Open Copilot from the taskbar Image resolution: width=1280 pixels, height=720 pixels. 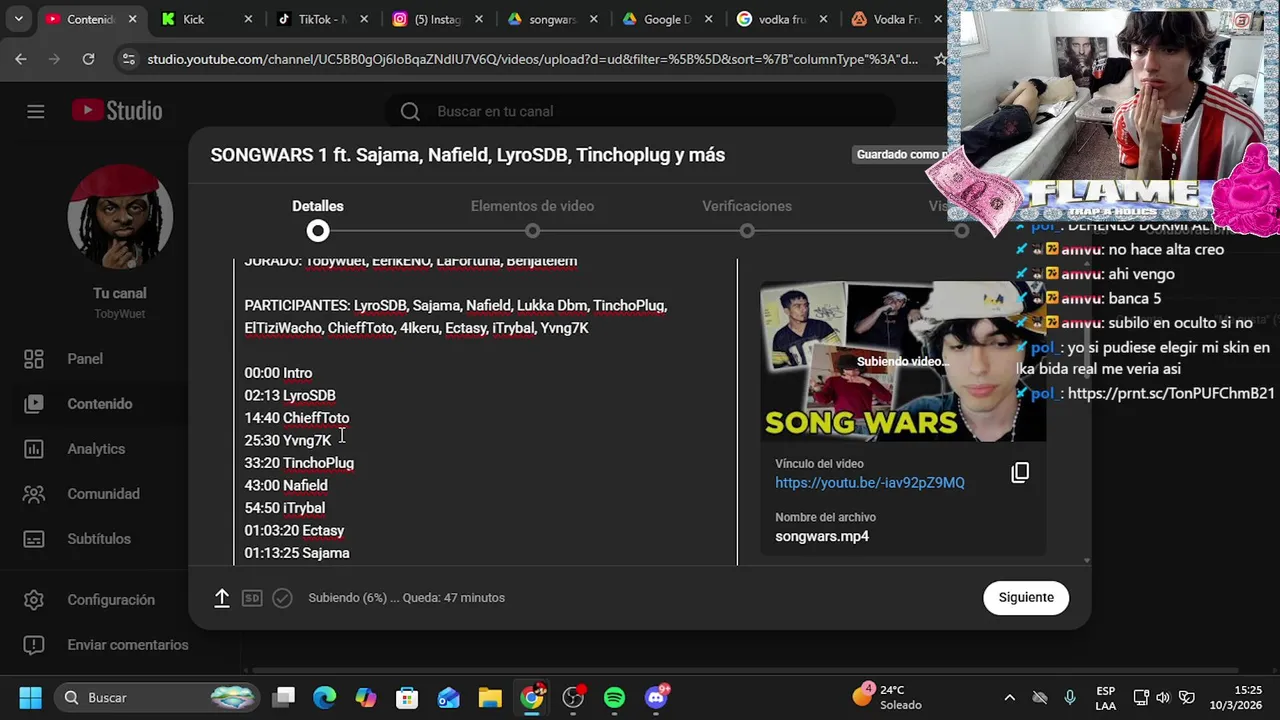(x=366, y=697)
